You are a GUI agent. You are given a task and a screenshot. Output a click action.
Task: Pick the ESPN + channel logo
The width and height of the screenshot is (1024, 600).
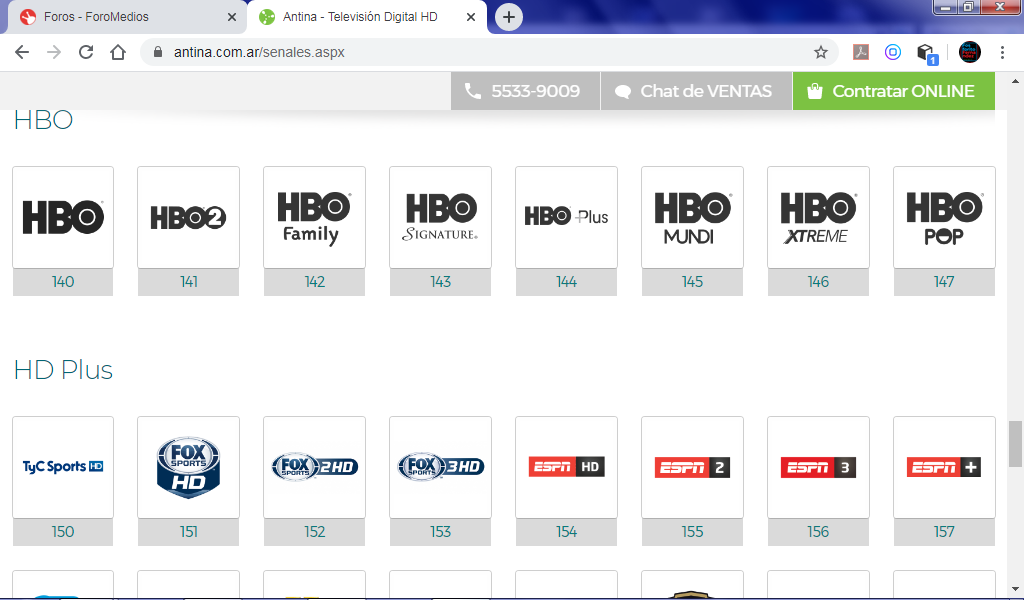(944, 467)
